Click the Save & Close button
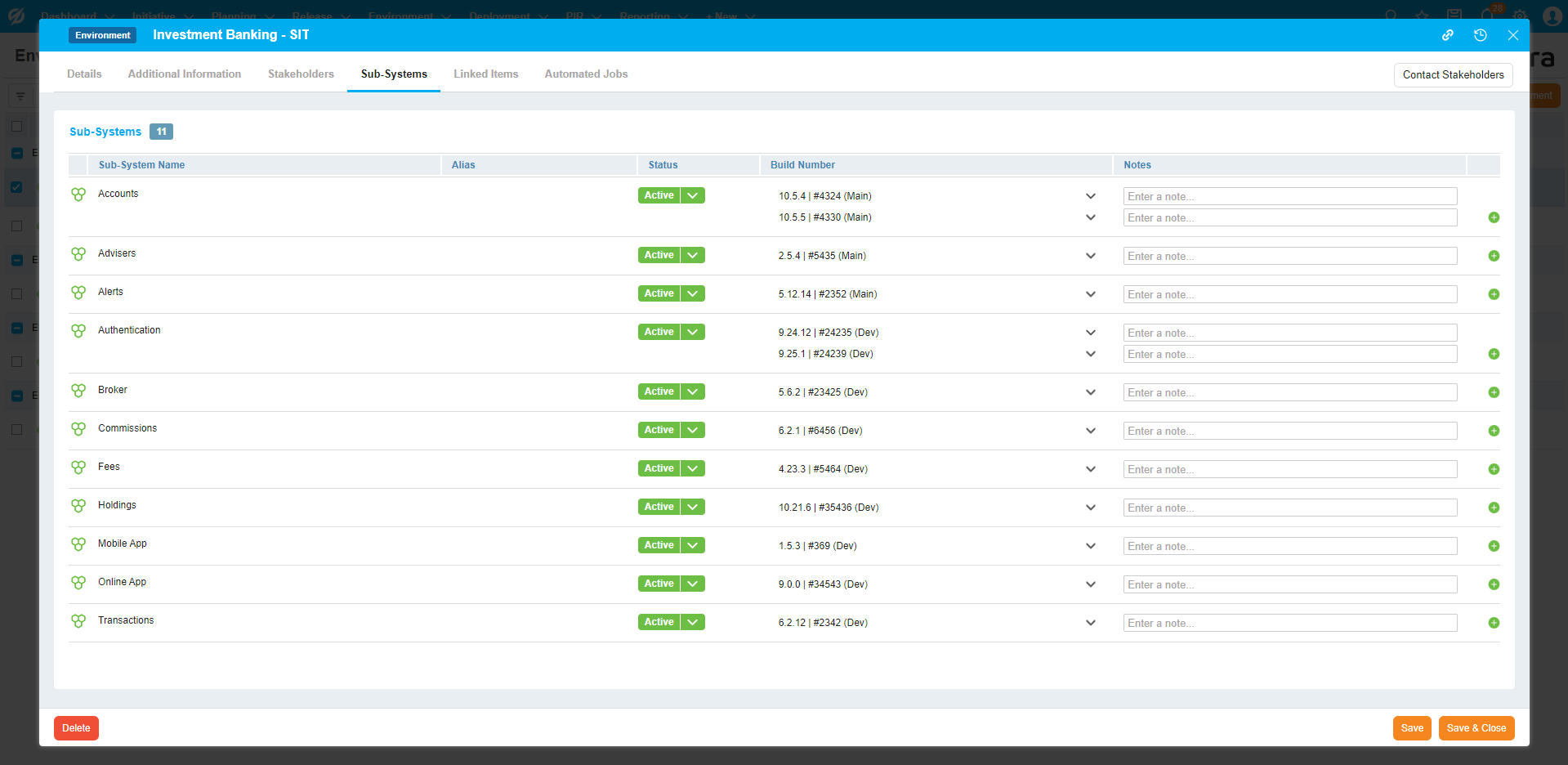Viewport: 1568px width, 765px height. (1476, 728)
